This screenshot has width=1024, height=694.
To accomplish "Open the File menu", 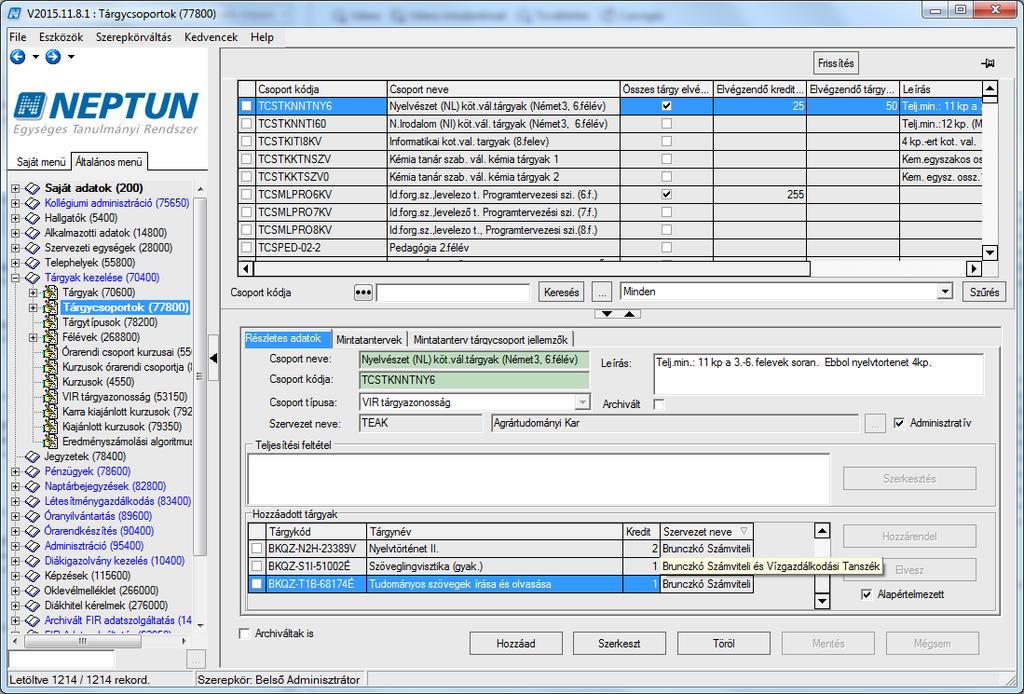I will pyautogui.click(x=18, y=37).
